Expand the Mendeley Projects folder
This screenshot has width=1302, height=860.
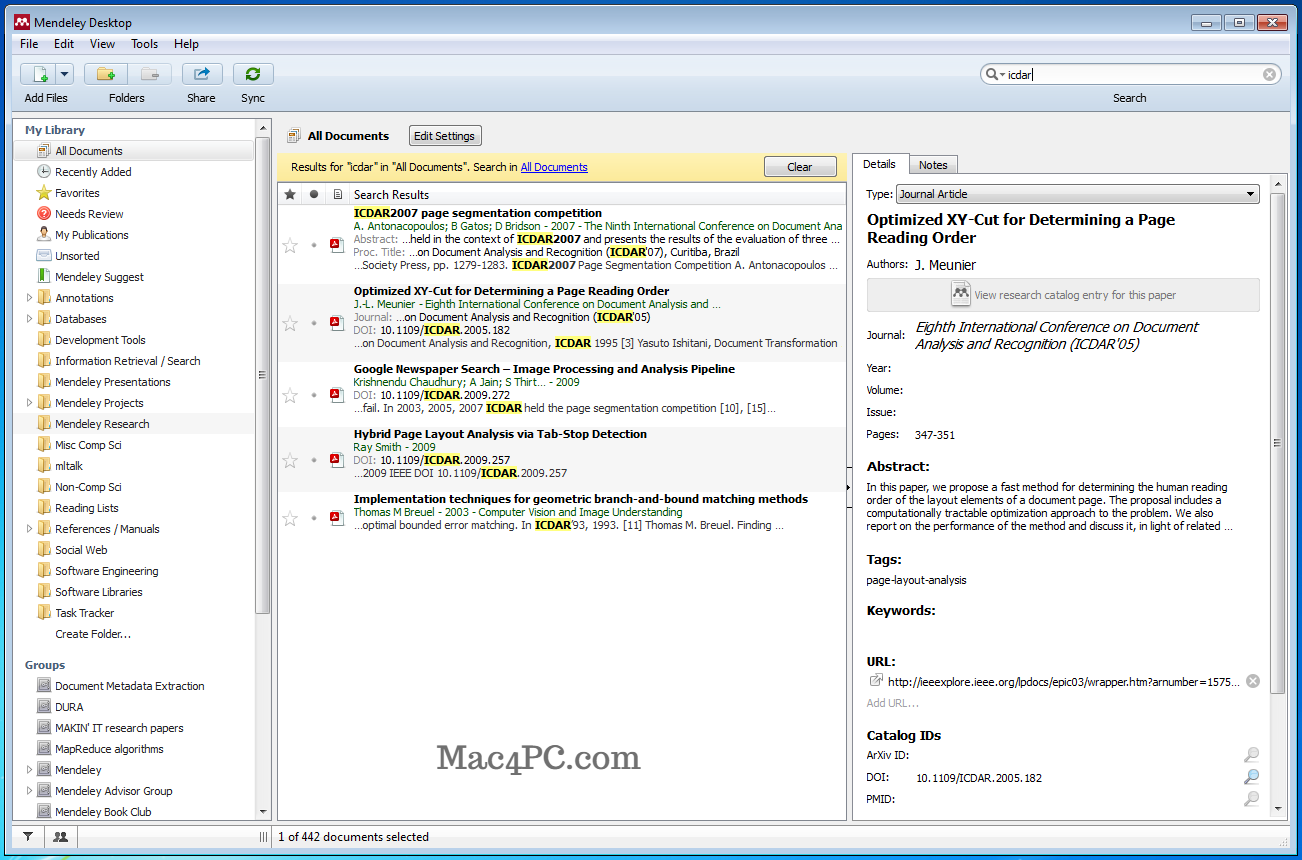(29, 403)
